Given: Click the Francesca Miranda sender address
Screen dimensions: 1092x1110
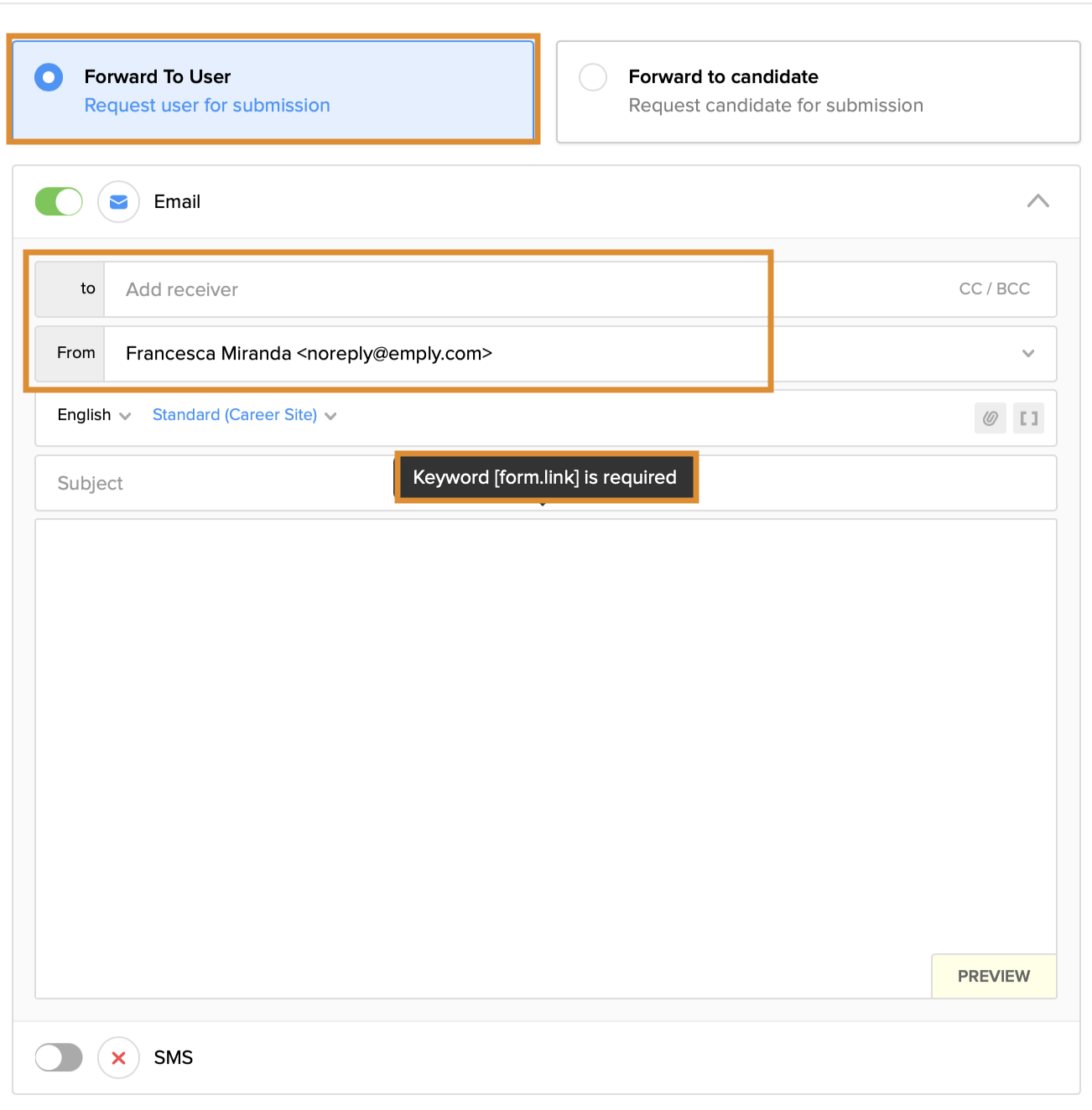Looking at the screenshot, I should click(309, 354).
